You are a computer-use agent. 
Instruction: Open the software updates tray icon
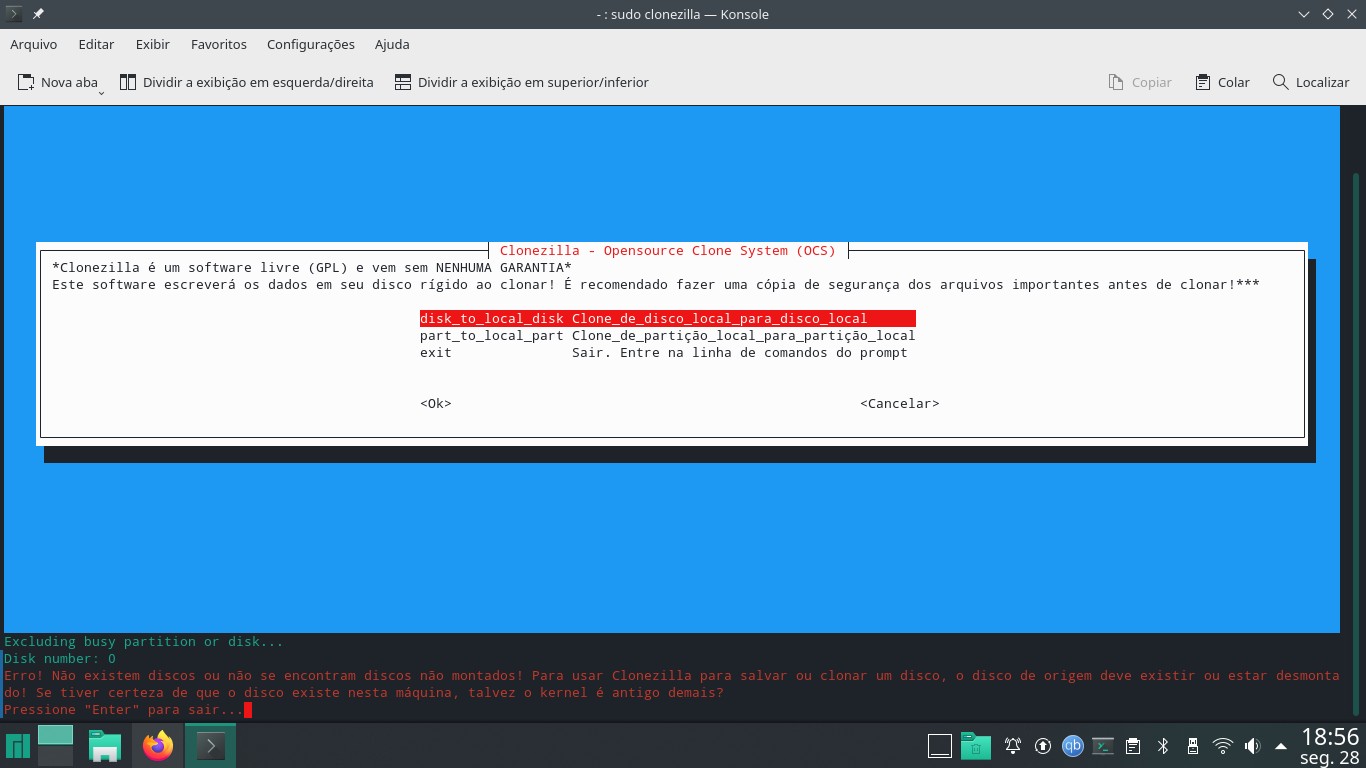(1043, 746)
